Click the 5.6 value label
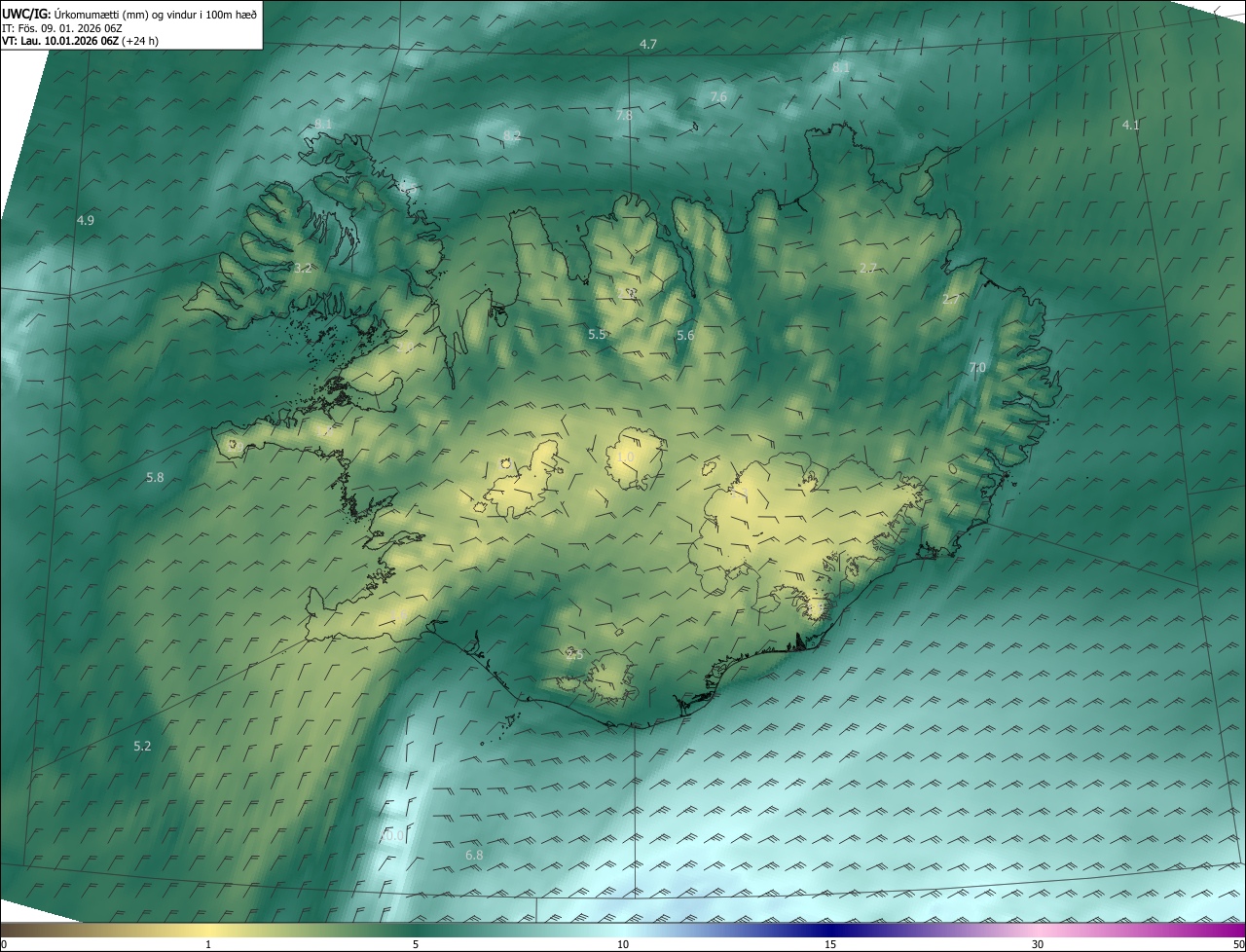The width and height of the screenshot is (1246, 952). click(x=685, y=336)
